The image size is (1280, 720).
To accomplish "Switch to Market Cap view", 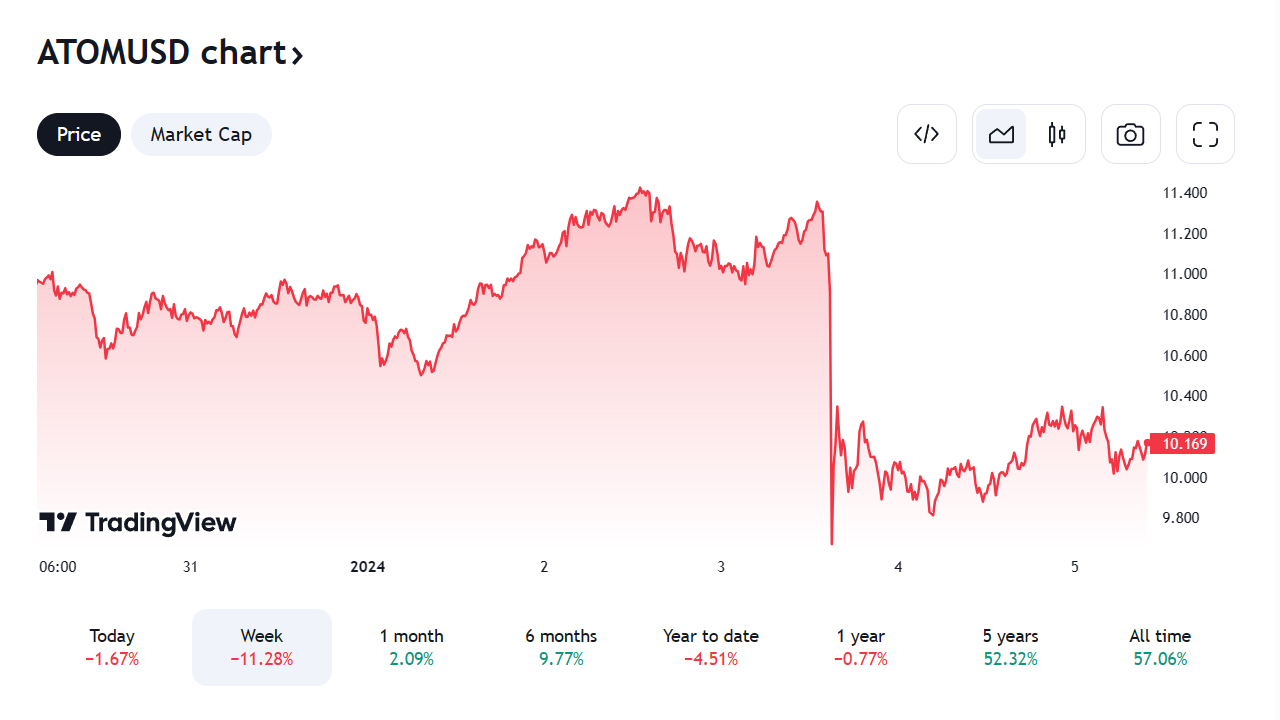I will coord(201,134).
